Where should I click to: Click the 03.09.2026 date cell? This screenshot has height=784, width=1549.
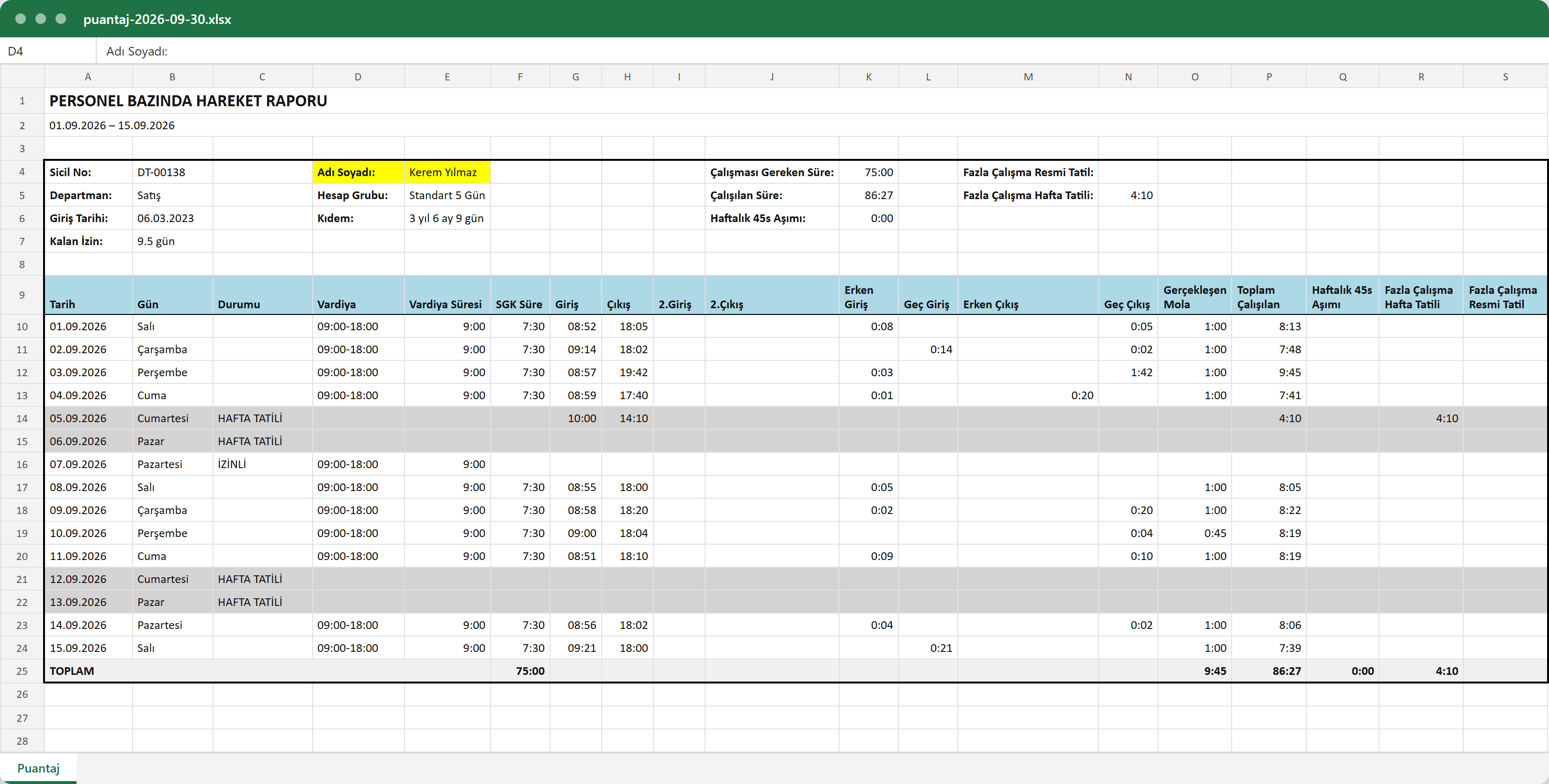pos(88,372)
